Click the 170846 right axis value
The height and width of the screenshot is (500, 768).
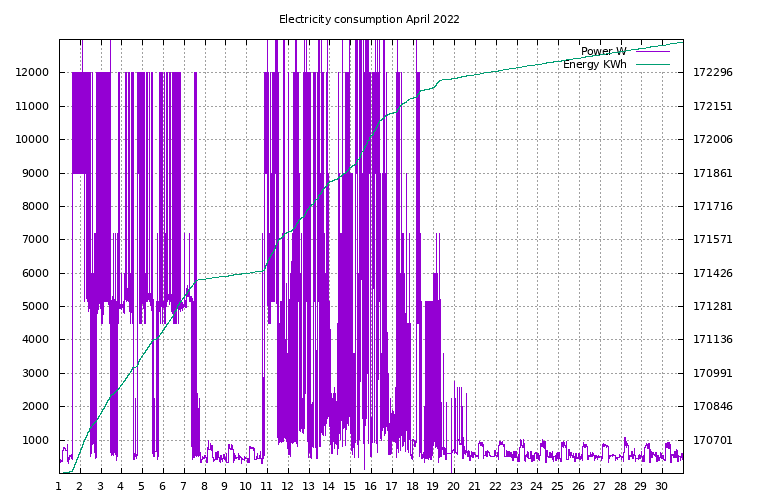[713, 406]
